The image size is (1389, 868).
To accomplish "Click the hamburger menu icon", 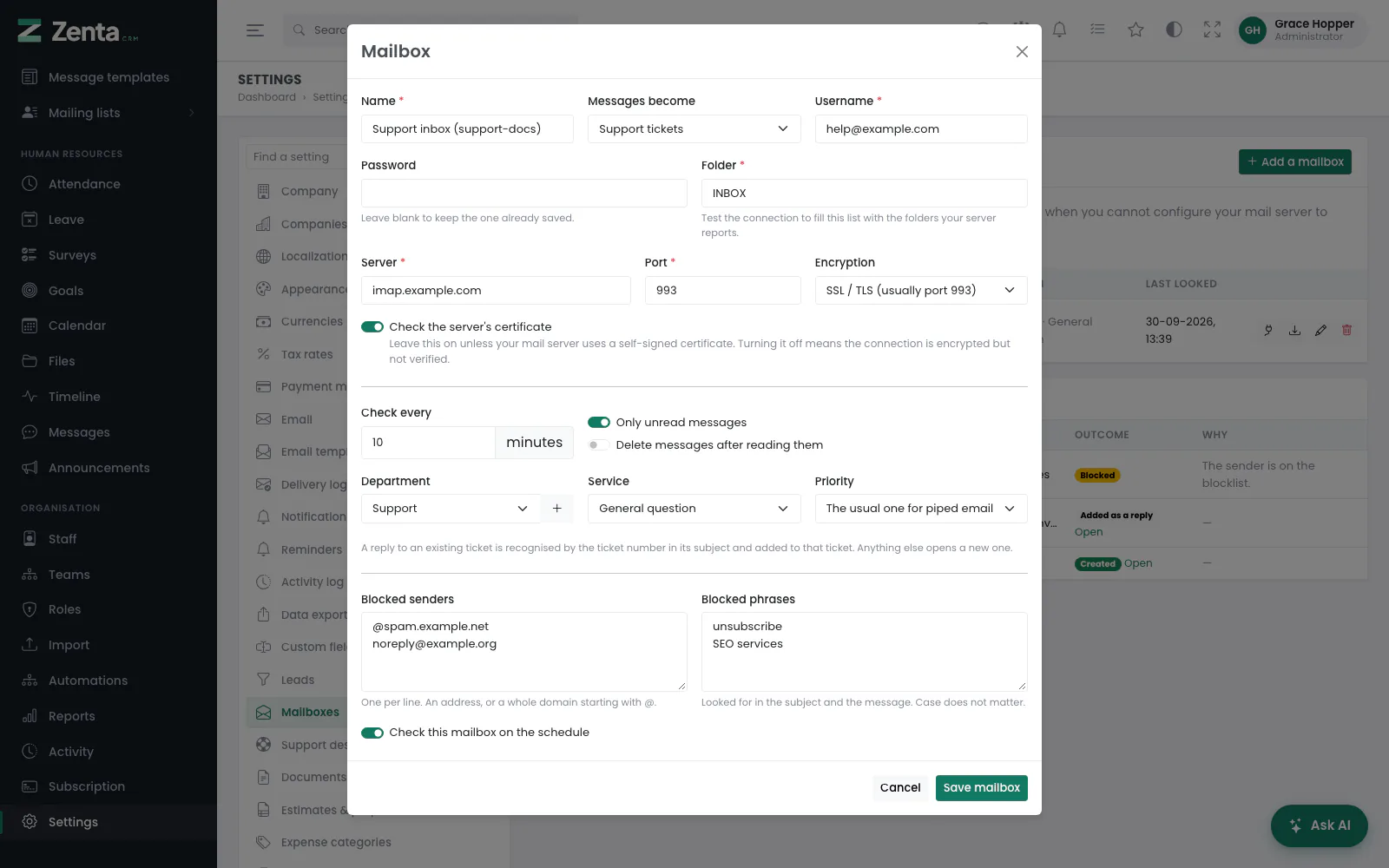I will pyautogui.click(x=254, y=30).
